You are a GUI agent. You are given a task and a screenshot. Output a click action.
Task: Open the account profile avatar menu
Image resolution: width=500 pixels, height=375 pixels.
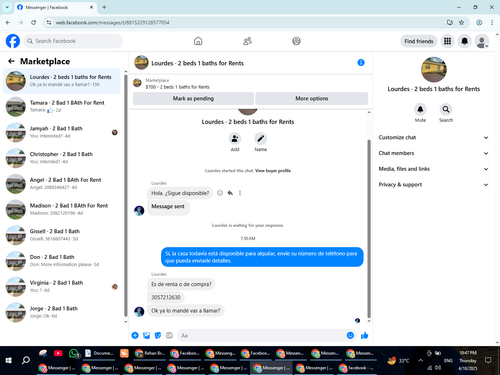(482, 41)
